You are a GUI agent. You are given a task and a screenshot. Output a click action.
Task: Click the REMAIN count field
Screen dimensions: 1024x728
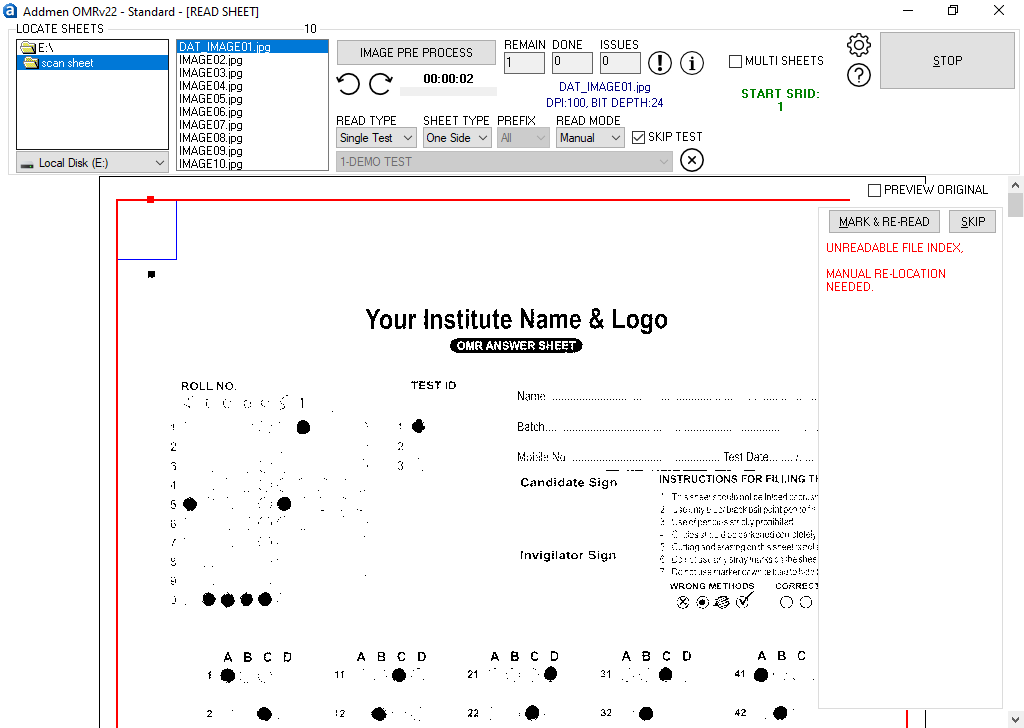(x=524, y=63)
